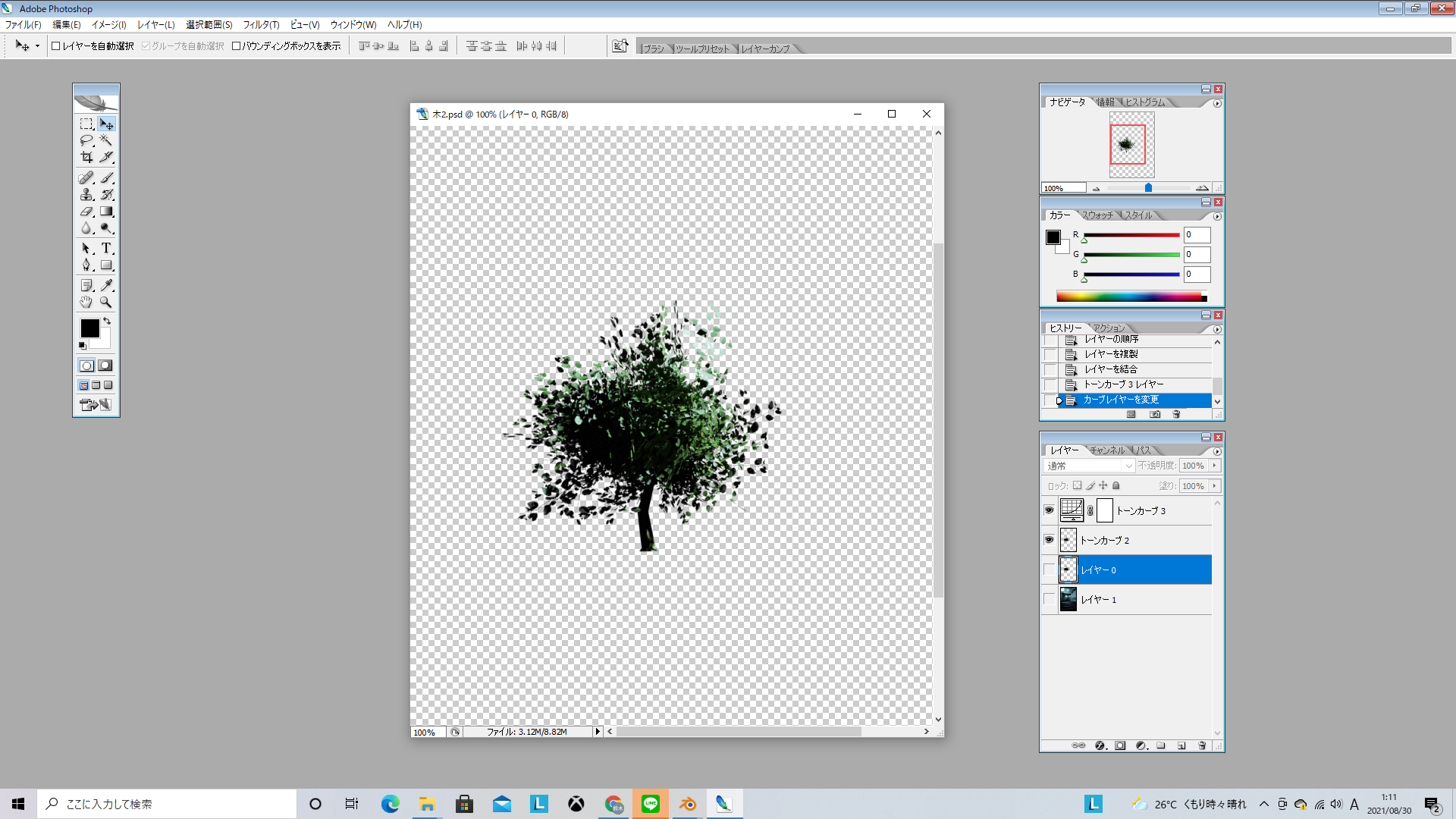The width and height of the screenshot is (1456, 819).
Task: Select the Hand tool
Action: 86,302
